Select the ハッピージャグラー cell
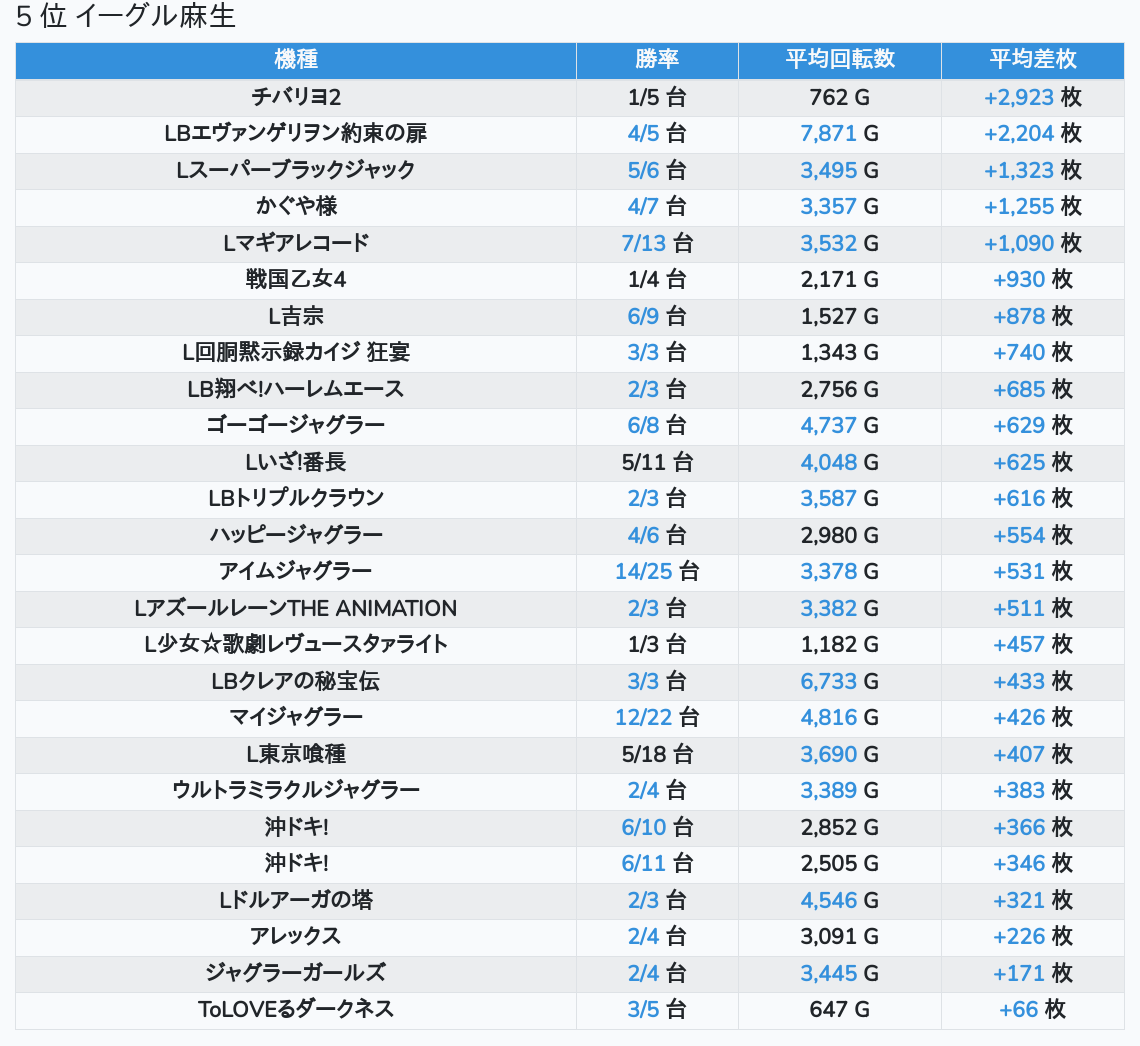1140x1046 pixels. pyautogui.click(x=296, y=536)
